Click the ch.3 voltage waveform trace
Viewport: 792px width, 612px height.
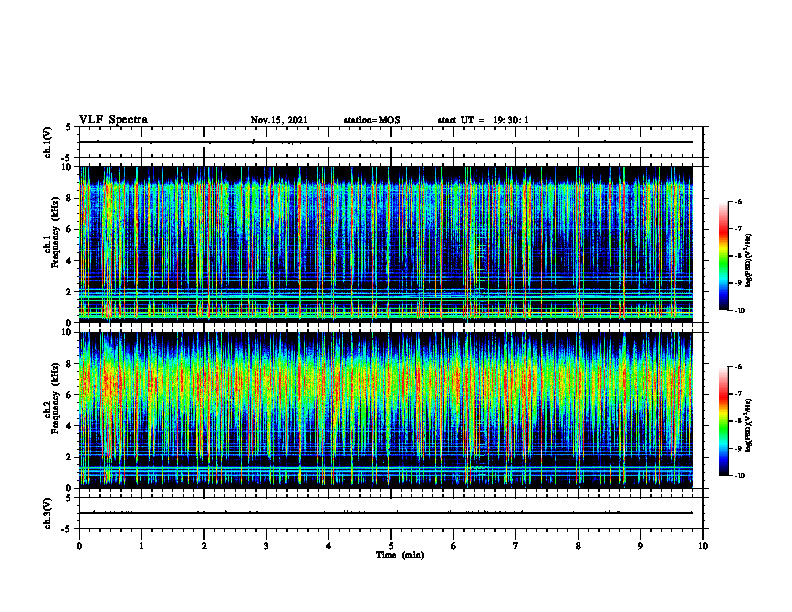(x=386, y=513)
